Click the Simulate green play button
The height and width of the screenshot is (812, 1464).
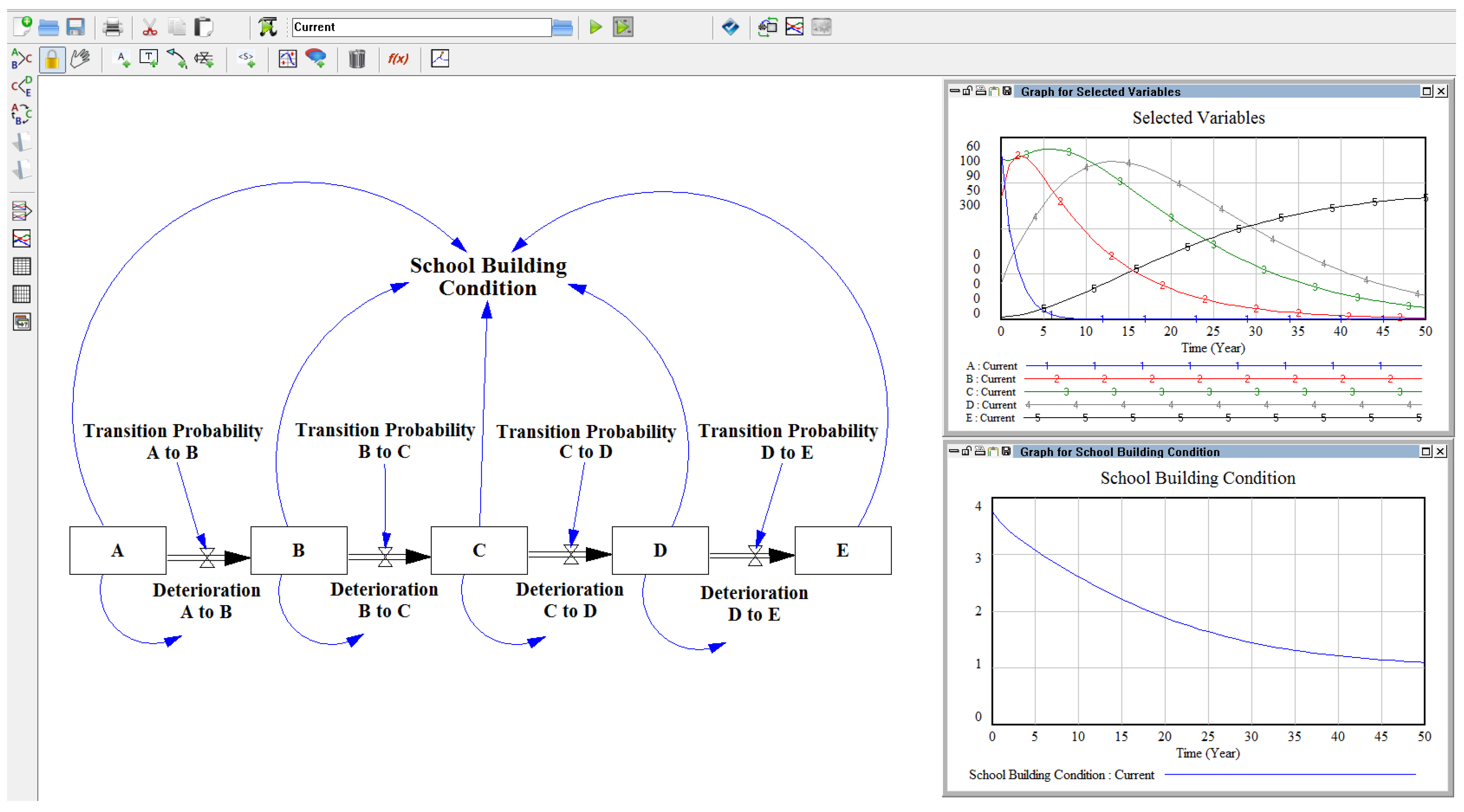595,27
